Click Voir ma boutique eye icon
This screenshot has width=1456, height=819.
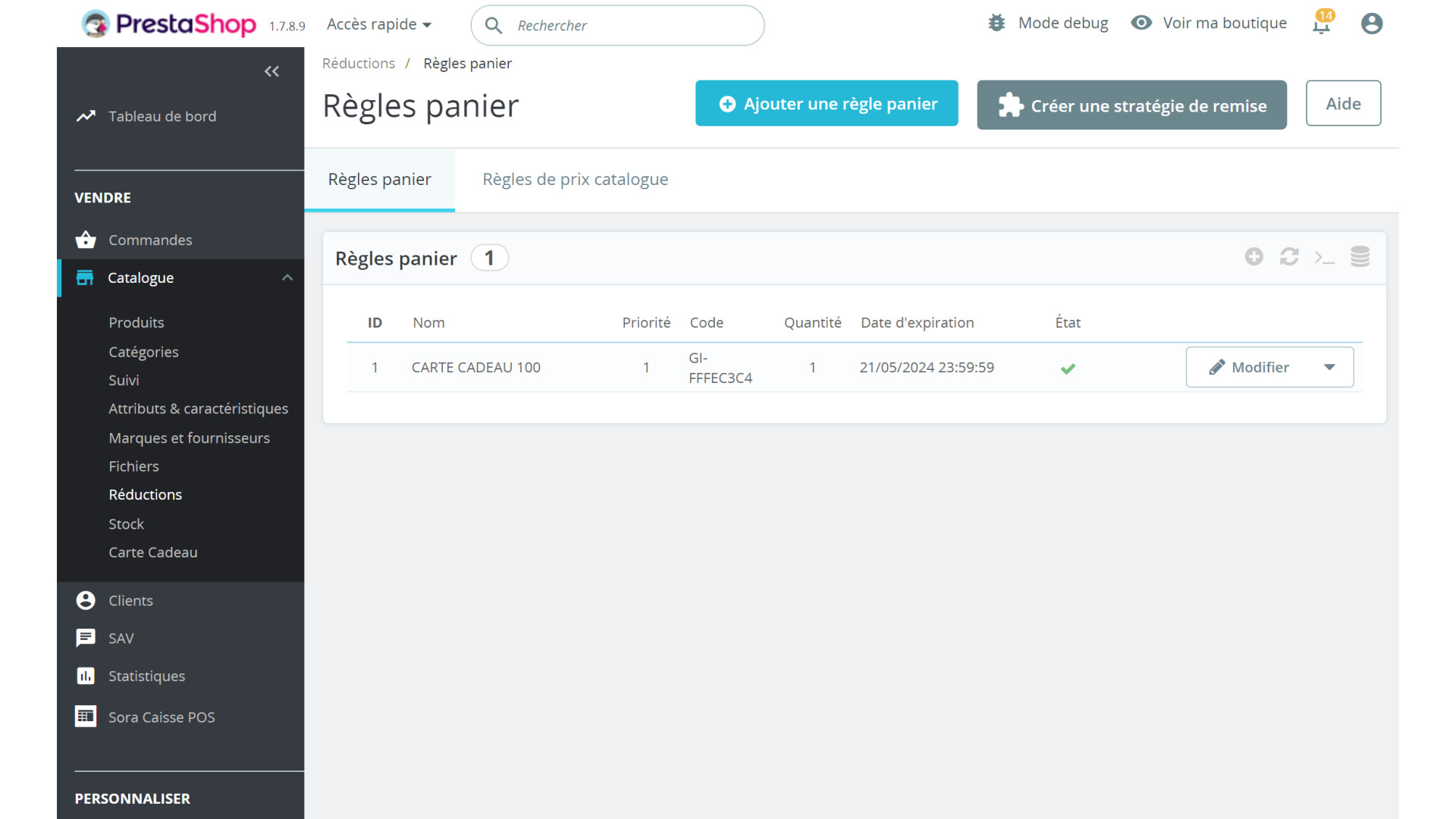coord(1141,23)
